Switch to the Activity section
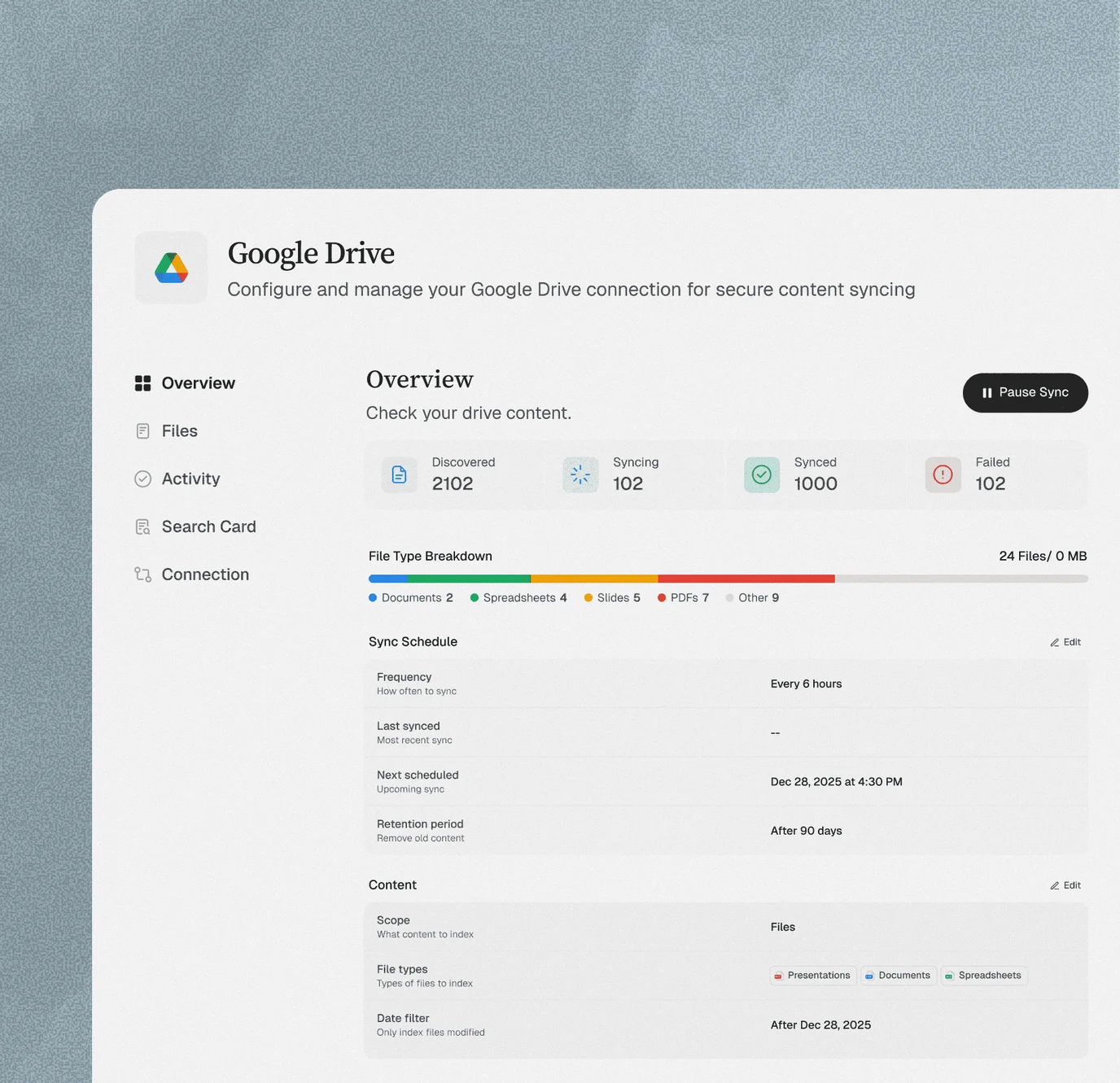The image size is (1120, 1083). [177, 479]
